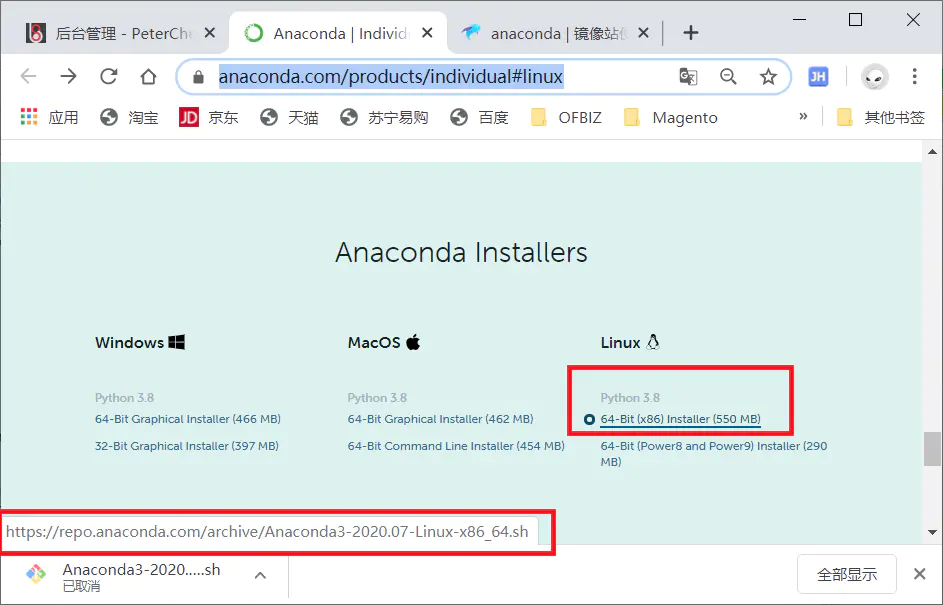This screenshot has height=605, width=943.
Task: Click the page scrollbar thumb
Action: coord(932,449)
